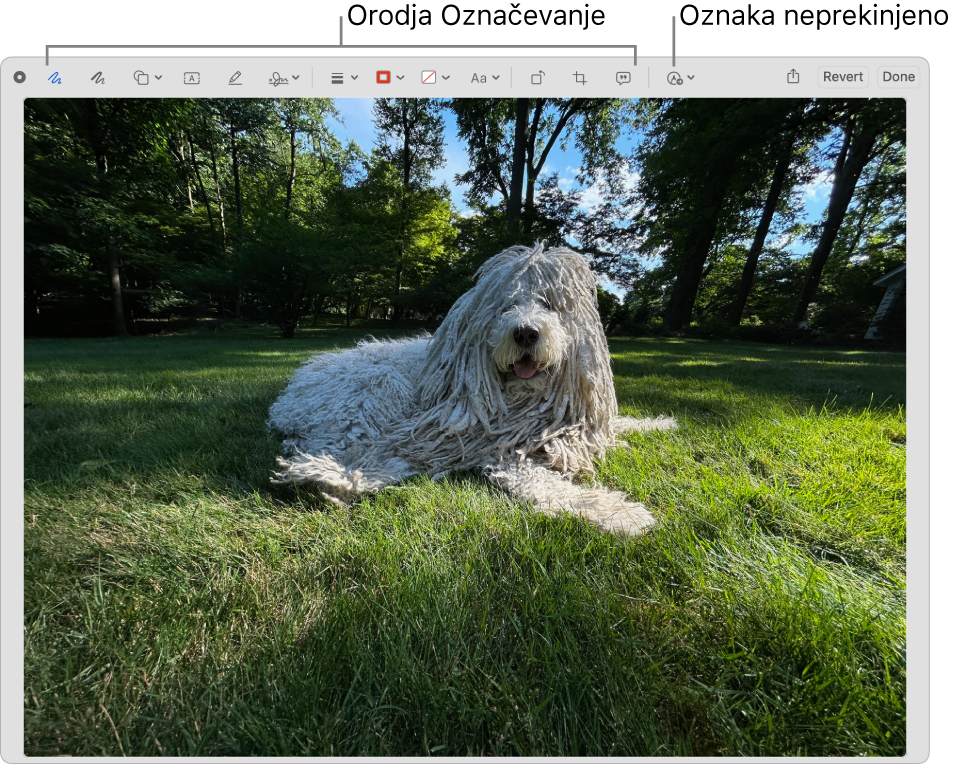Expand the Continuity Markup dropdown arrow
This screenshot has height=766, width=968.
691,78
